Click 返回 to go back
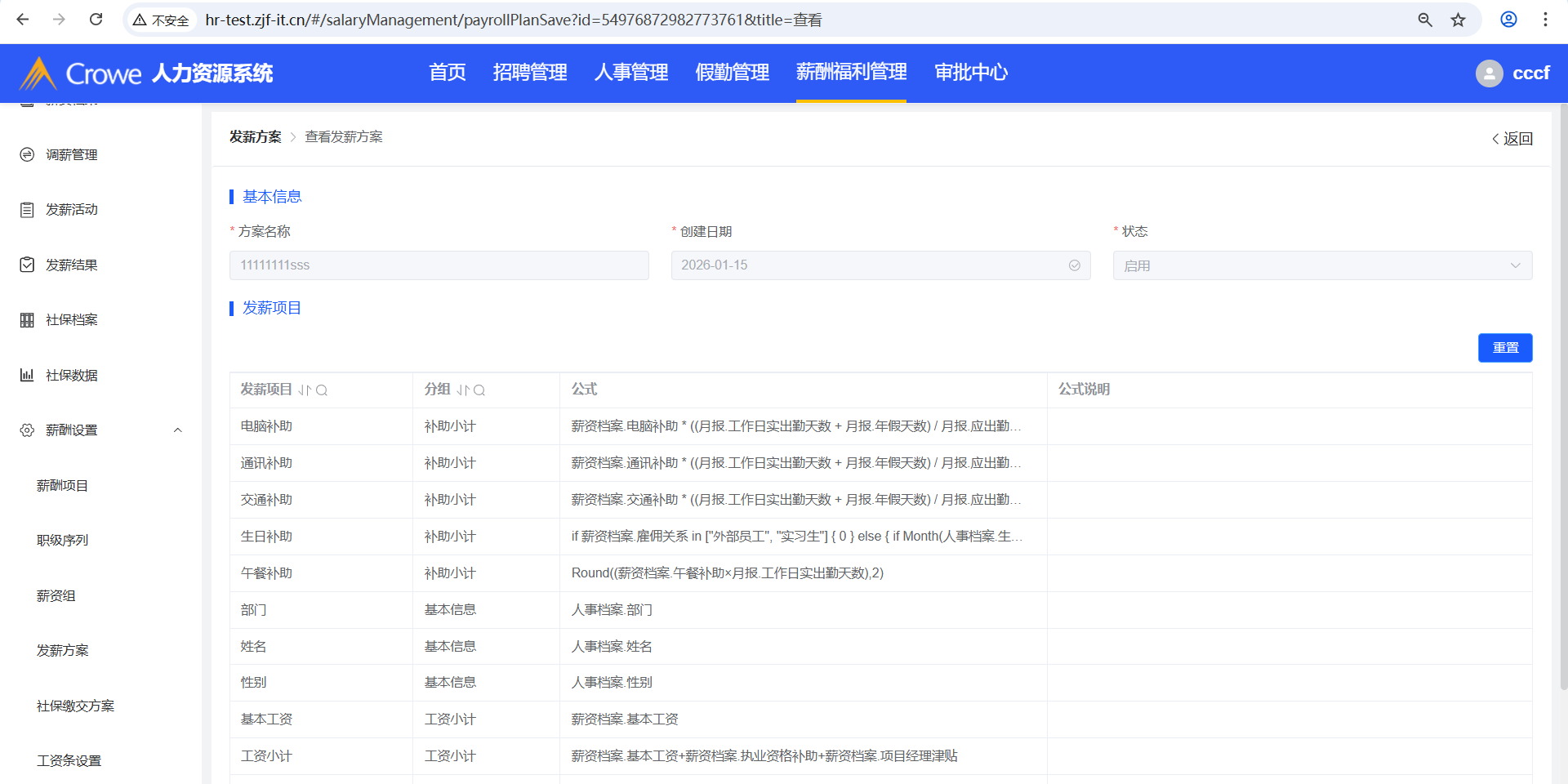1568x784 pixels. coord(1512,139)
